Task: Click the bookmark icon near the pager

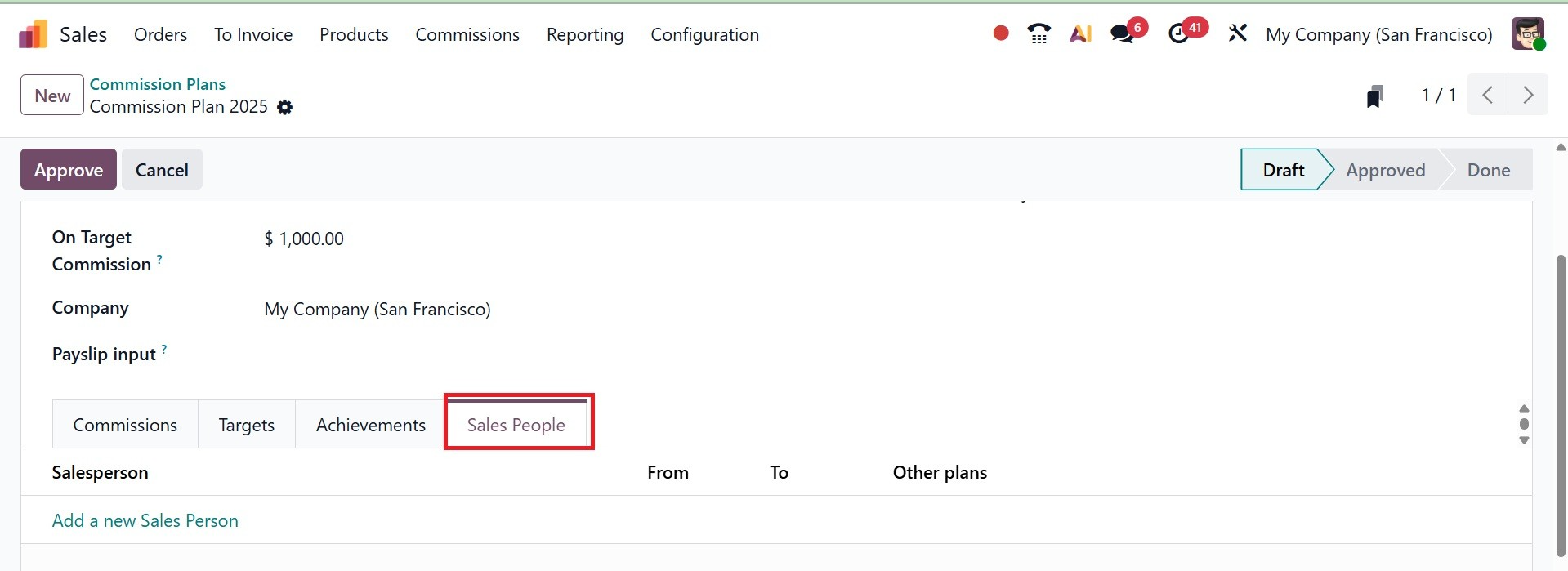Action: click(x=1375, y=96)
